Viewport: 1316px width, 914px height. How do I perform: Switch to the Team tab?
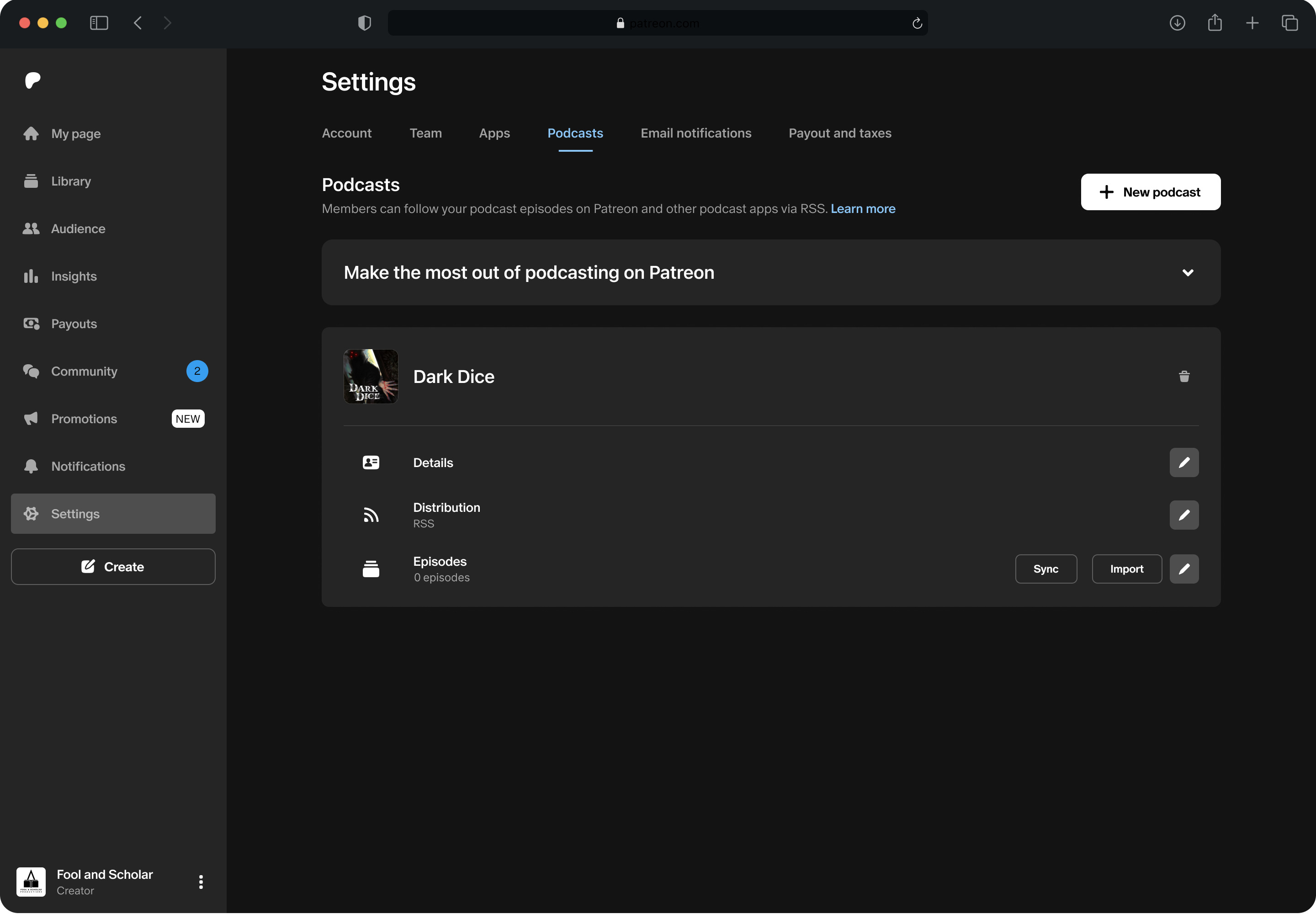425,133
